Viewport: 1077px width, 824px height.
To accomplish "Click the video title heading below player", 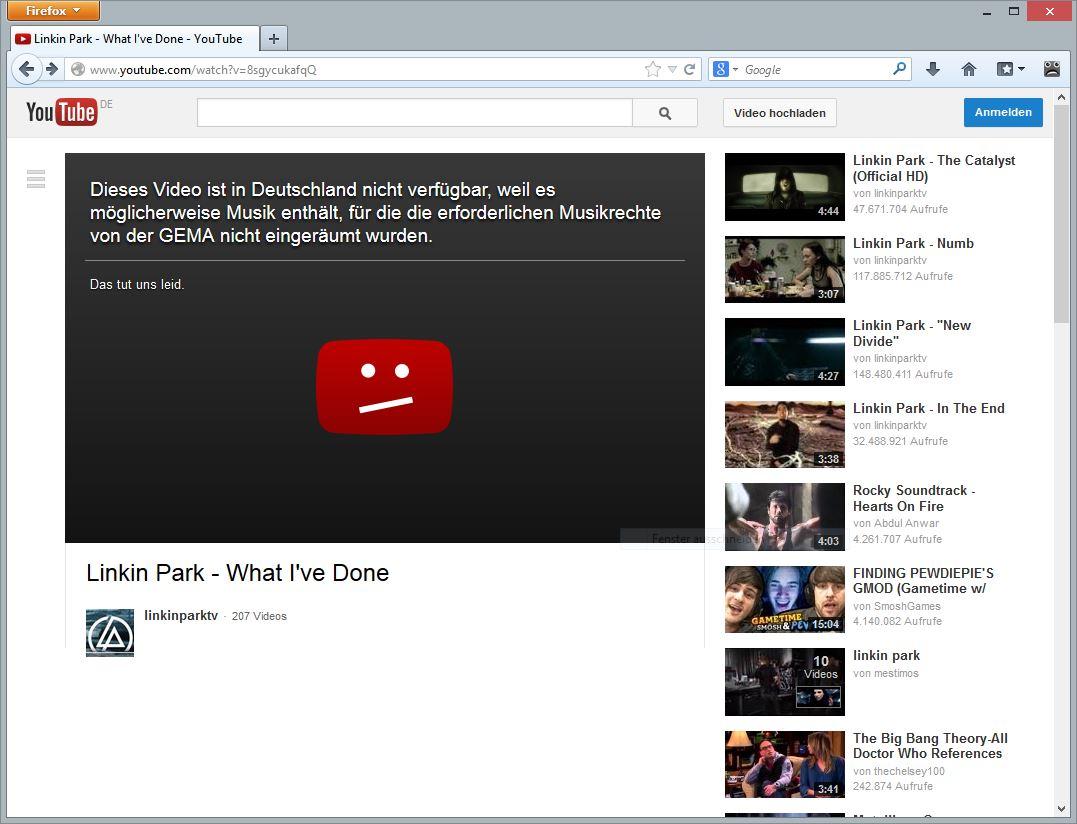I will 238,573.
